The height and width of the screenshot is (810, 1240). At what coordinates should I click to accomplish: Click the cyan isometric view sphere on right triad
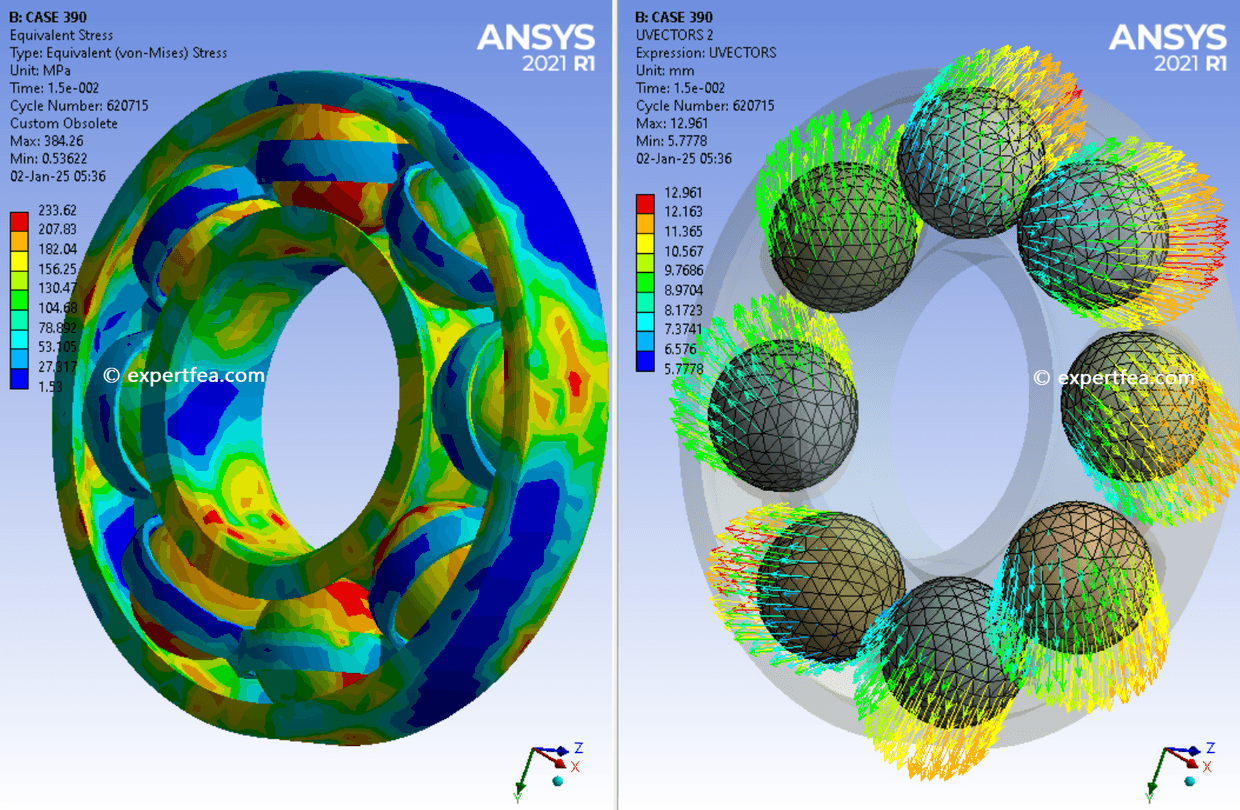(x=1189, y=780)
